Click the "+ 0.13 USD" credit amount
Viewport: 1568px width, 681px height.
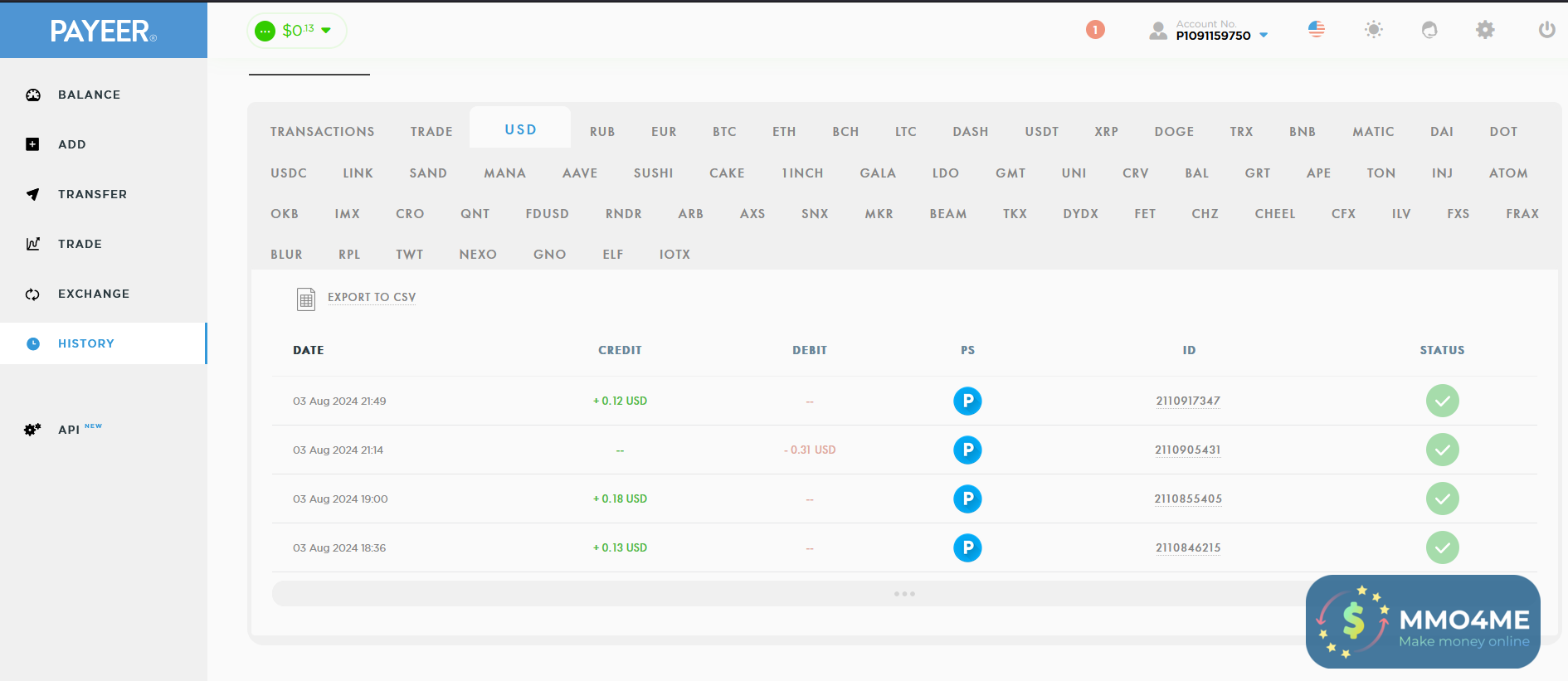point(620,547)
